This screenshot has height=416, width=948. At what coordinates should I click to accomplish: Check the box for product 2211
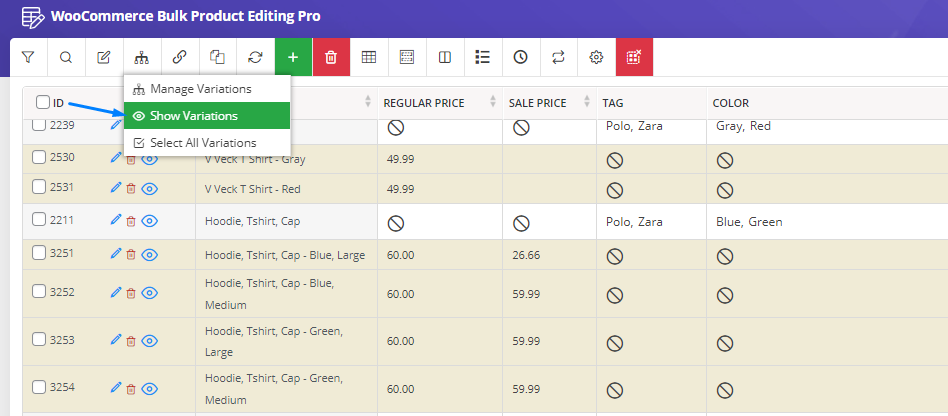point(39,219)
